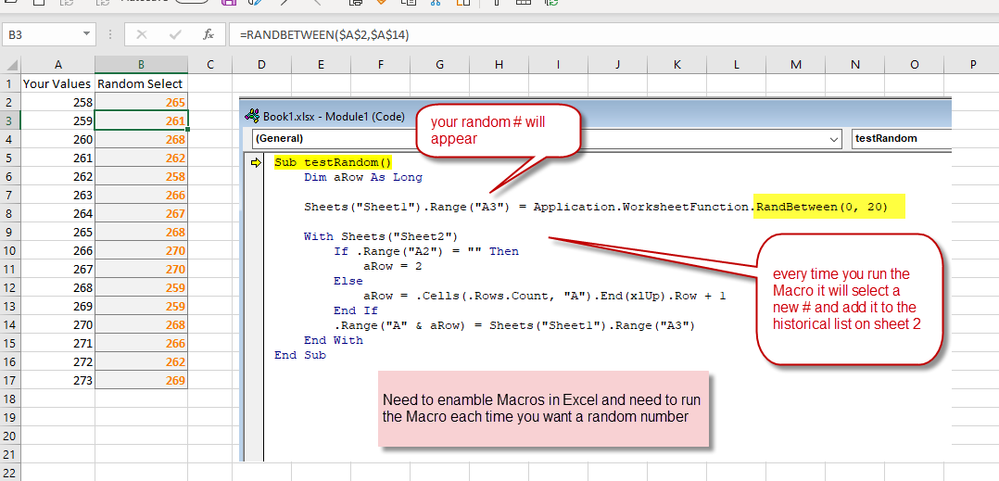The height and width of the screenshot is (481, 999).
Task: Select column A header
Action: 58,64
